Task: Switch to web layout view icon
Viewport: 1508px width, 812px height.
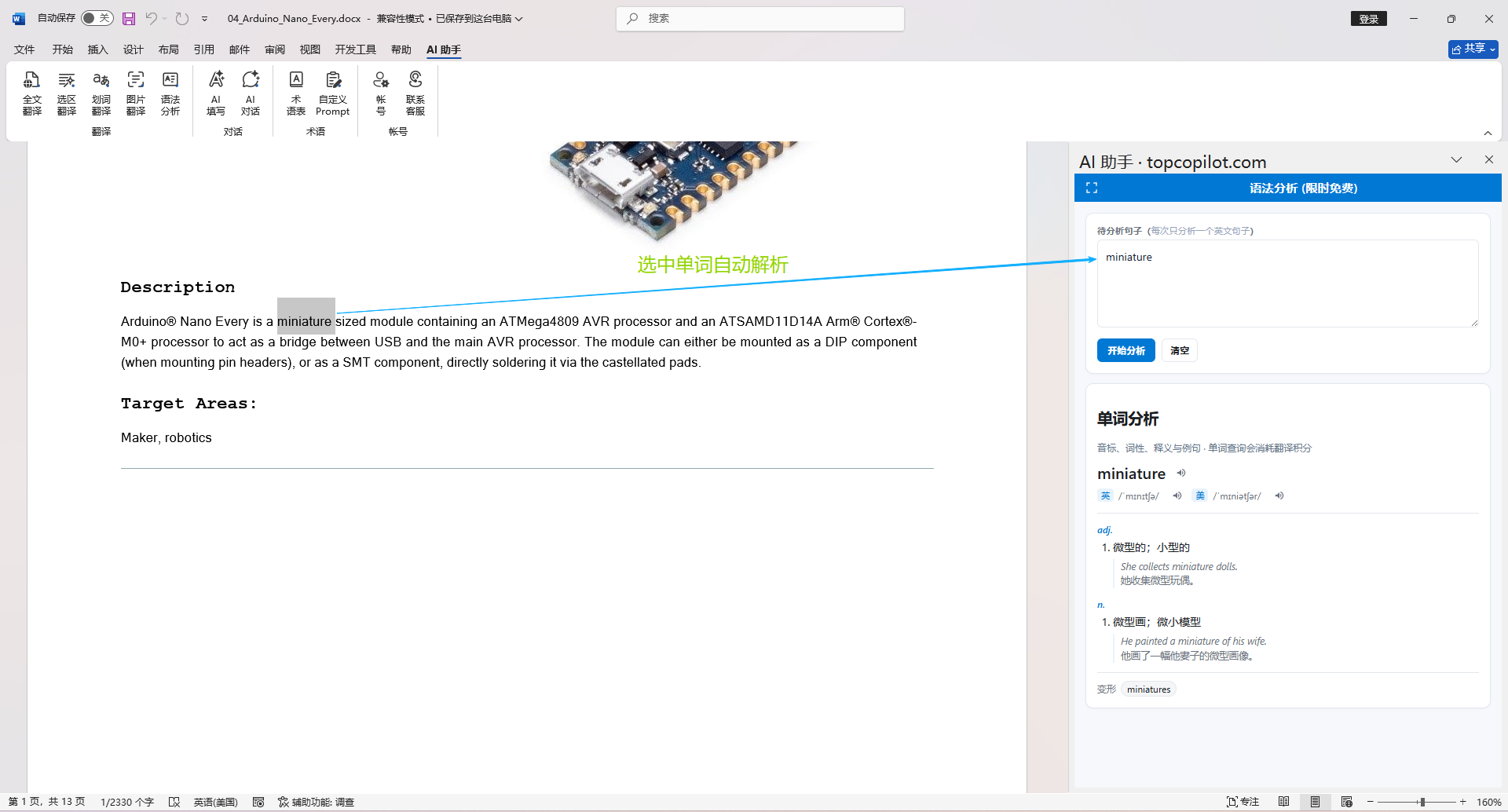Action: pos(1346,802)
